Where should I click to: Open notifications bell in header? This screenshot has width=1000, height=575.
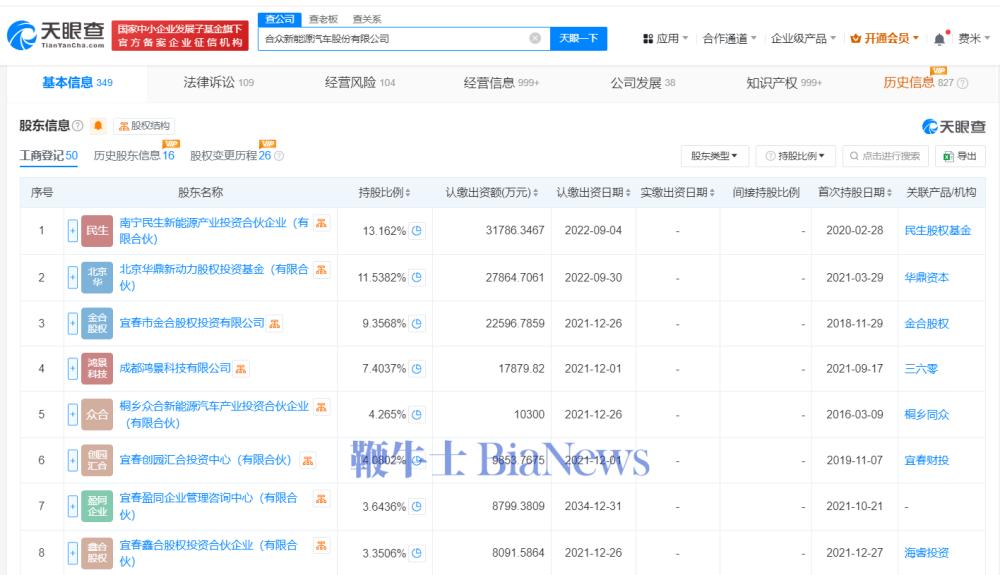[x=939, y=39]
